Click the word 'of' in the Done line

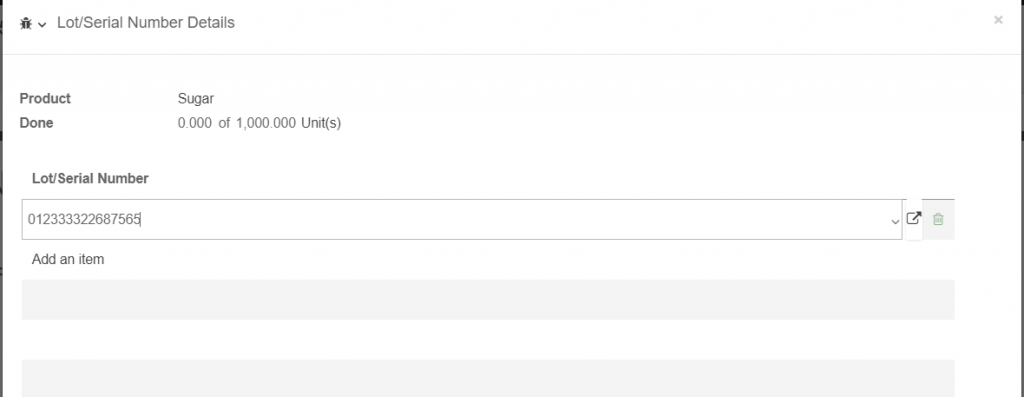(224, 123)
